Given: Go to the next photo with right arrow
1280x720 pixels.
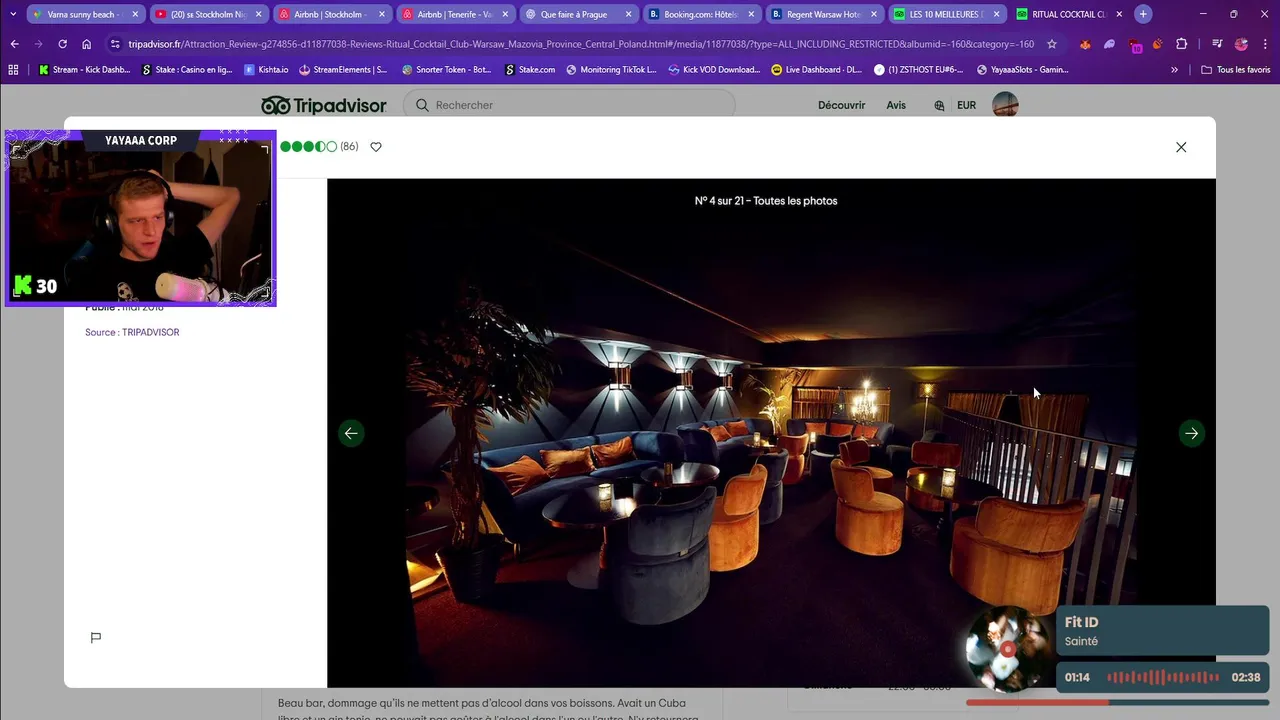Looking at the screenshot, I should point(1191,433).
